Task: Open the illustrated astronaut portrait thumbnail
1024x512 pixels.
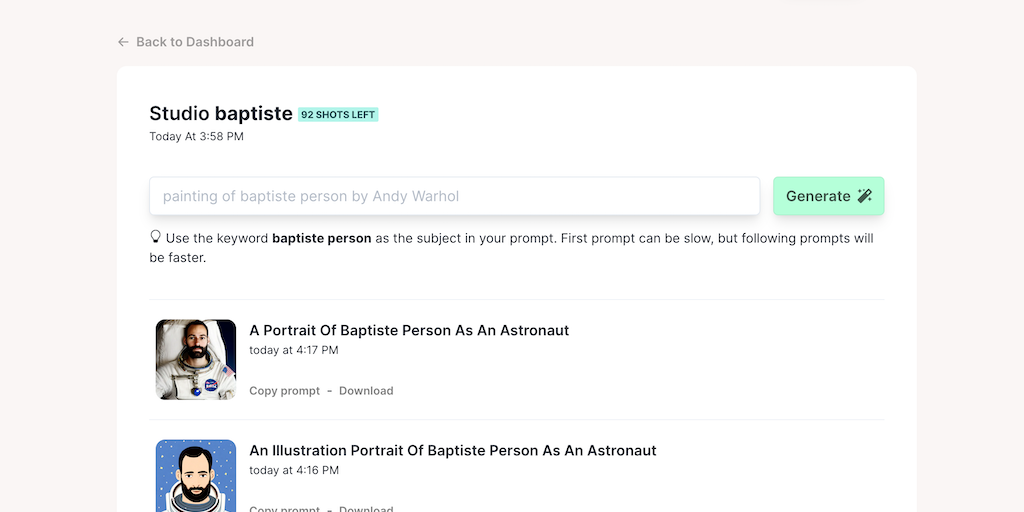Action: click(x=196, y=477)
